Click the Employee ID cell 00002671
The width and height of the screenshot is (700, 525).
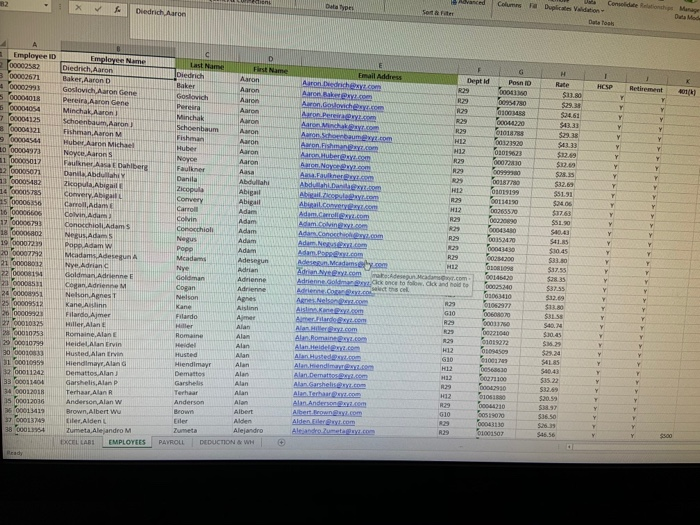(x=34, y=77)
